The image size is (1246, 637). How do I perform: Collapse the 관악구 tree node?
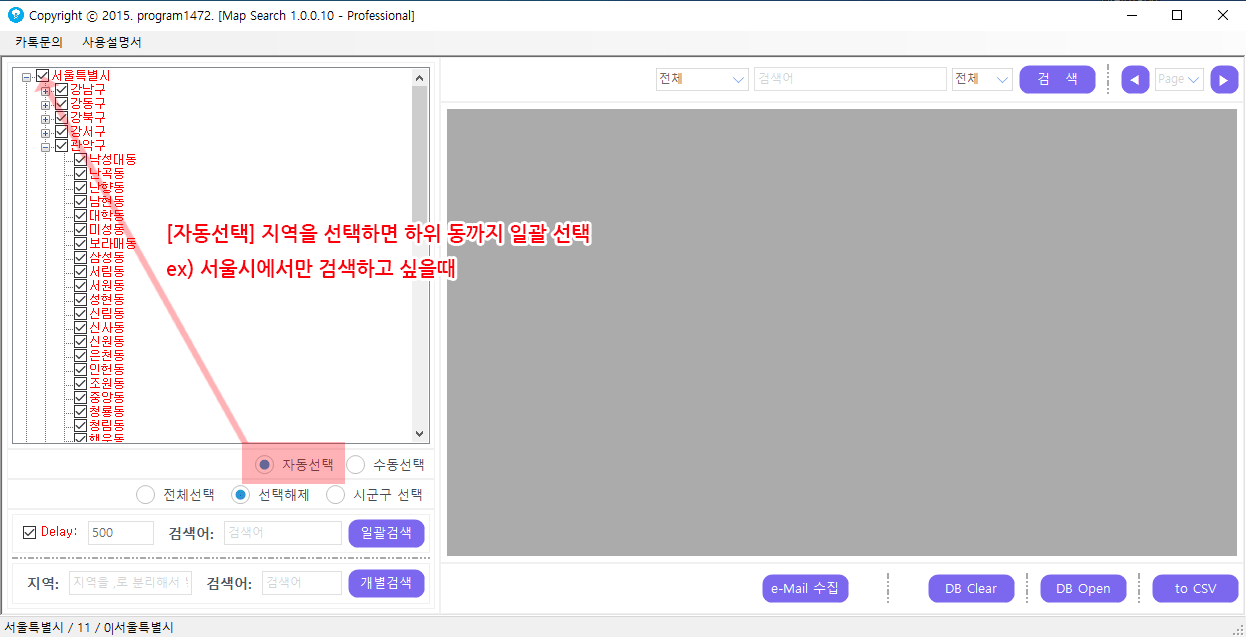[x=46, y=146]
